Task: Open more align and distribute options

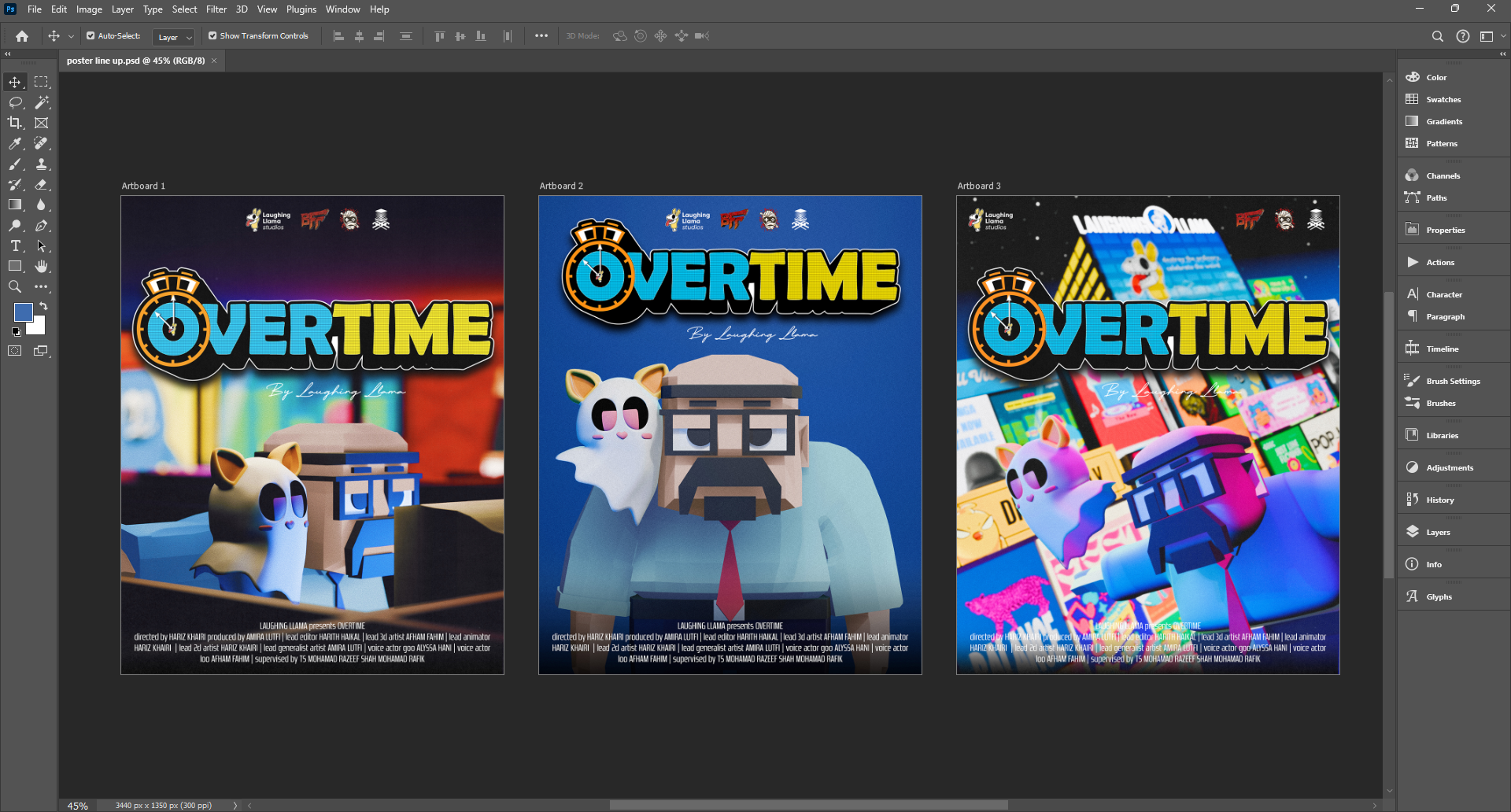Action: coord(541,36)
